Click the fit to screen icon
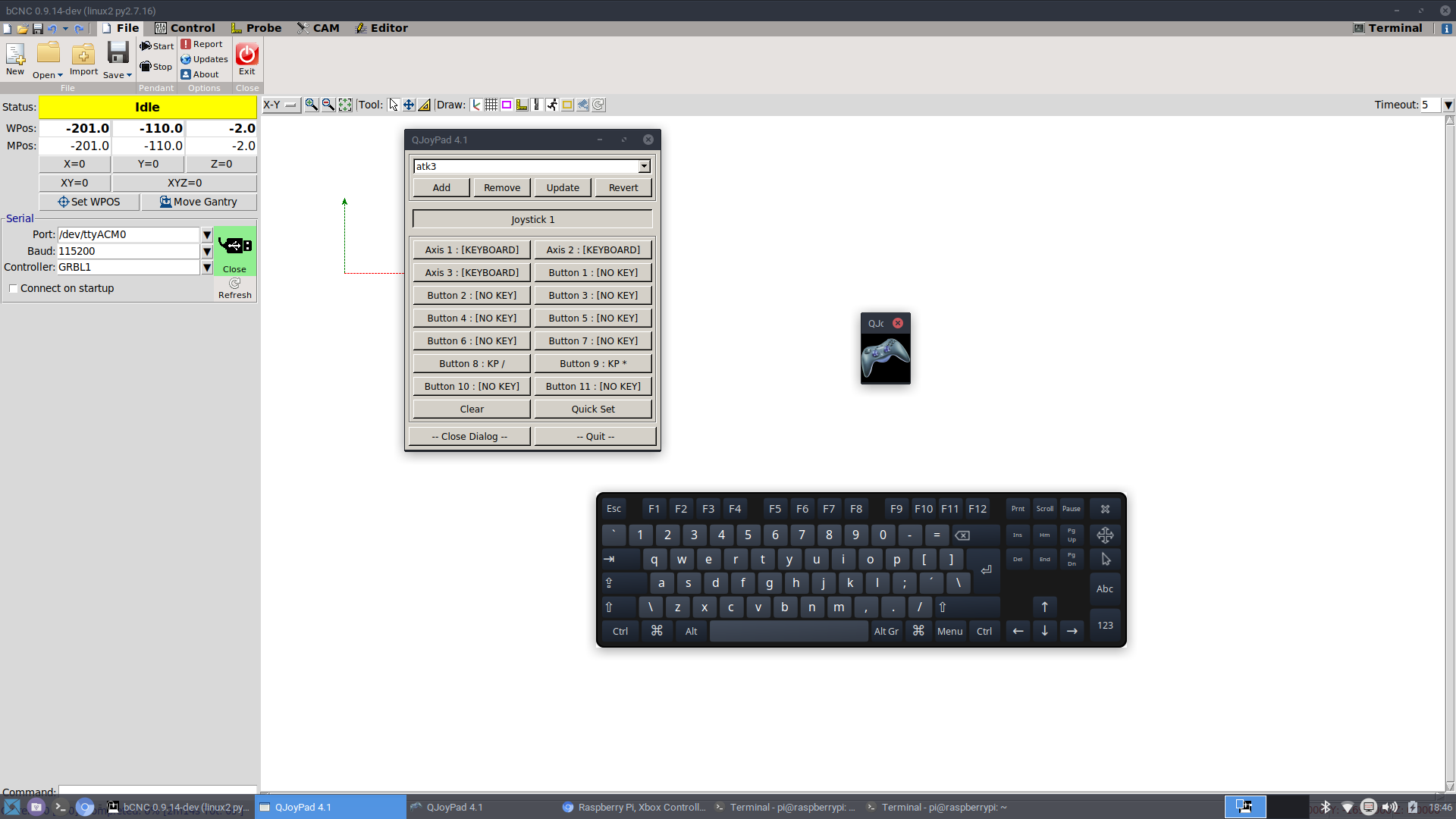The width and height of the screenshot is (1456, 819). (345, 105)
